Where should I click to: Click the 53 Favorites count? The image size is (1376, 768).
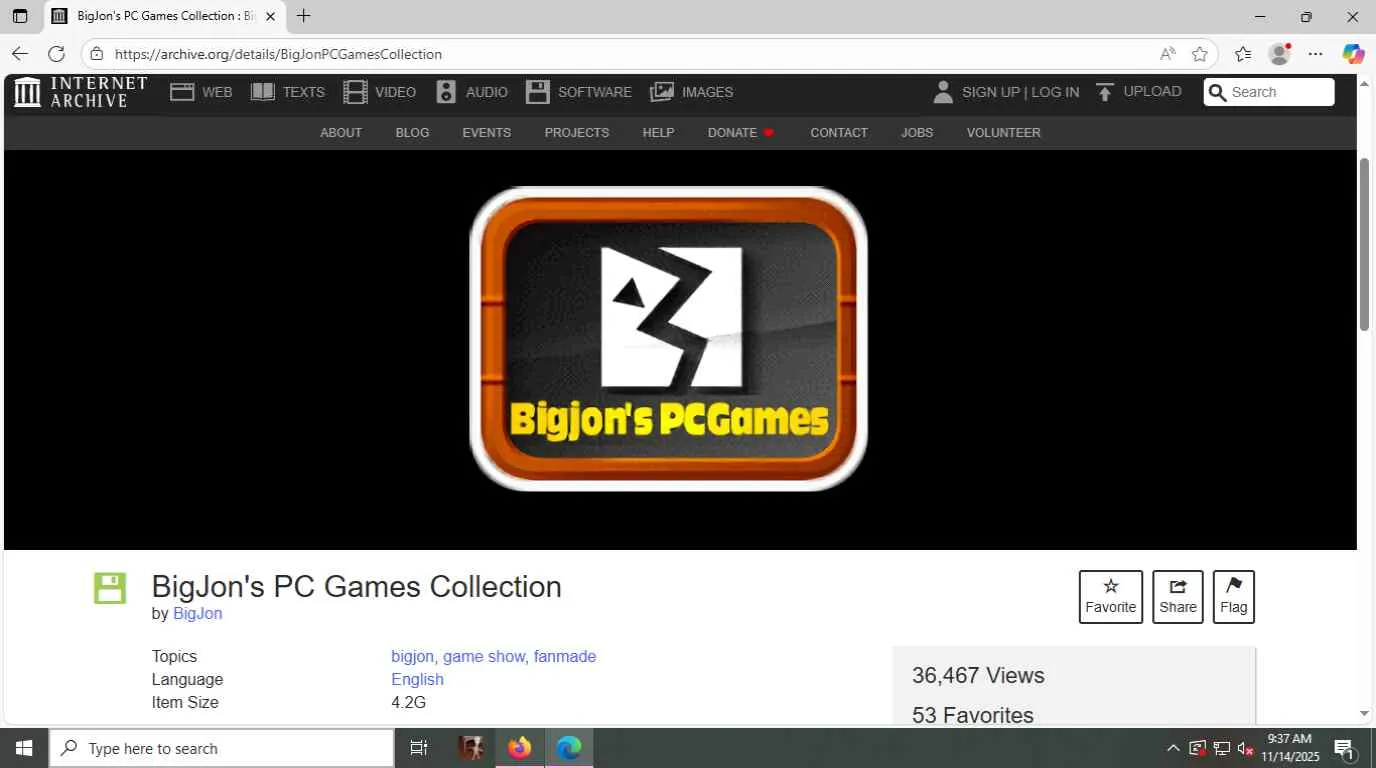[x=973, y=715]
